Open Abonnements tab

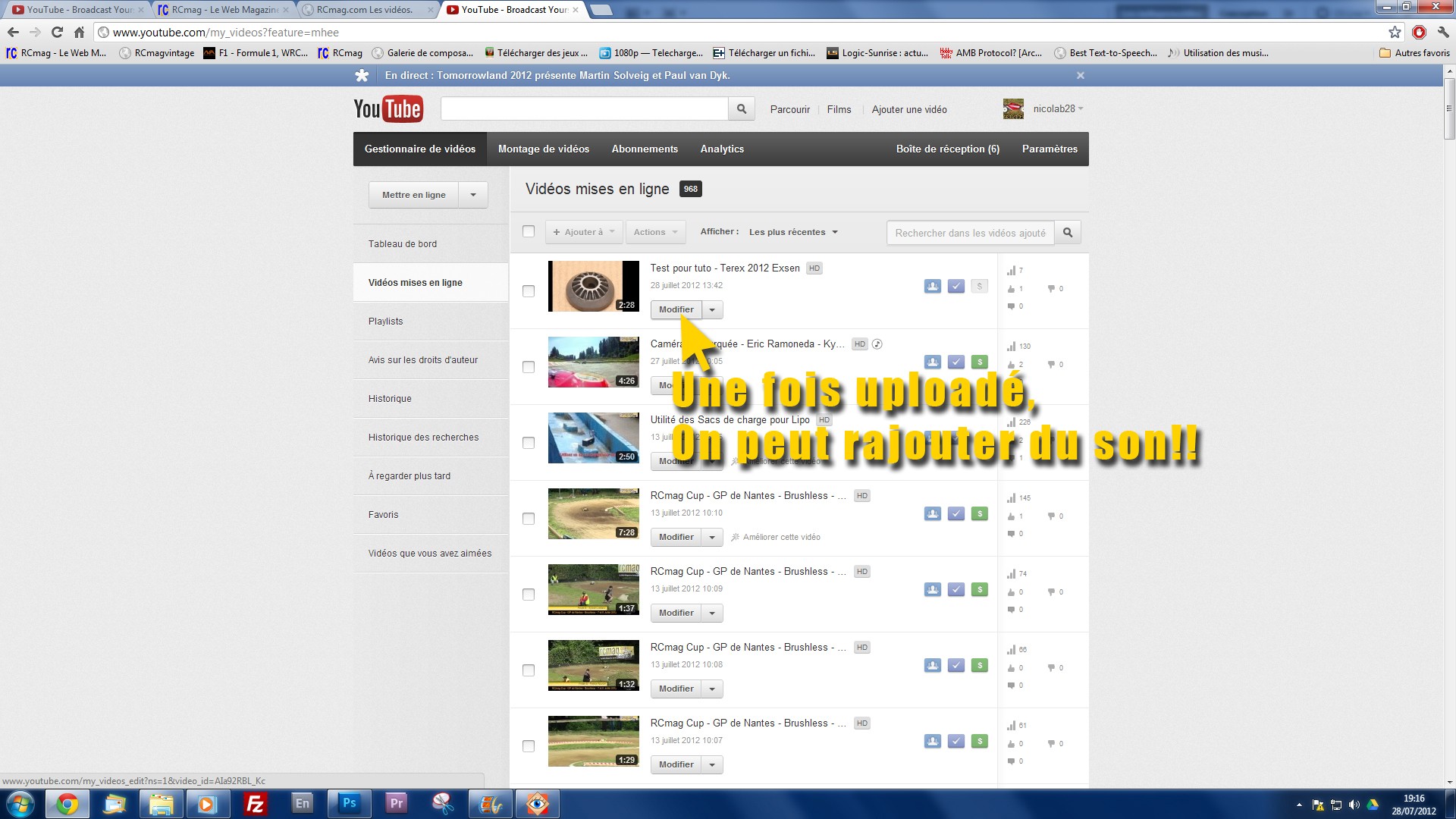tap(645, 149)
